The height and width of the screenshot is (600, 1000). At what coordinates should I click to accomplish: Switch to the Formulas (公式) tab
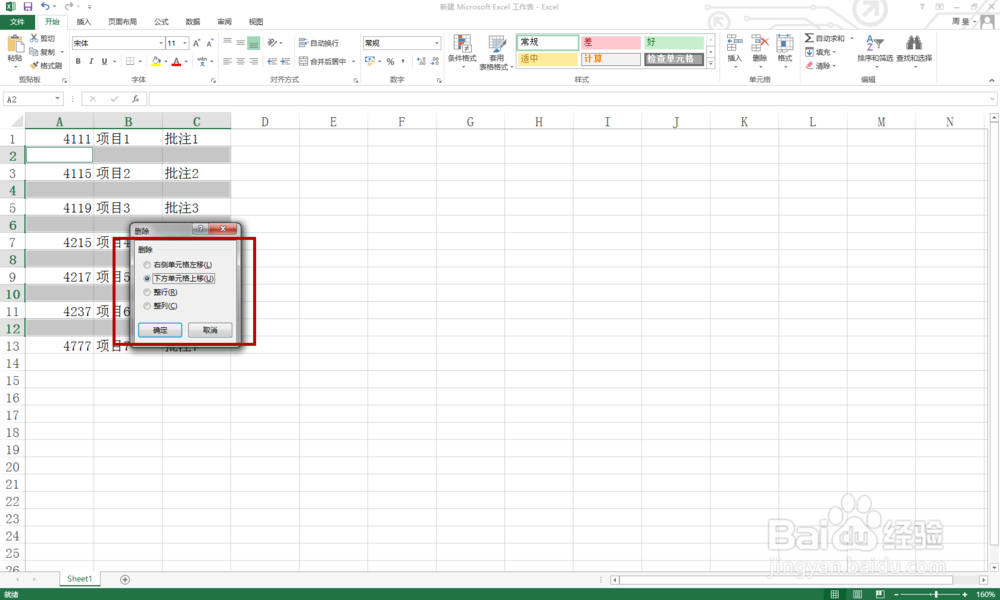coord(161,22)
